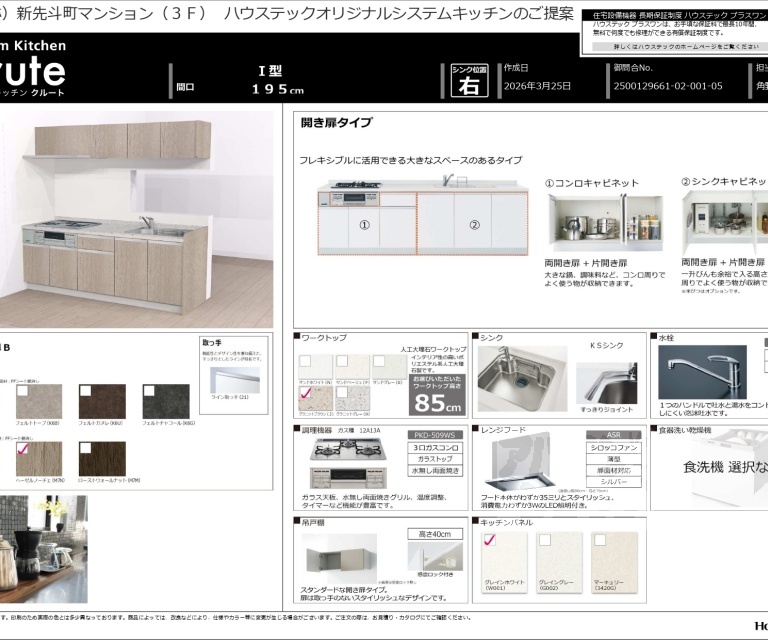Click the black square beside シンク heading
The height and width of the screenshot is (640, 768).
(x=475, y=336)
